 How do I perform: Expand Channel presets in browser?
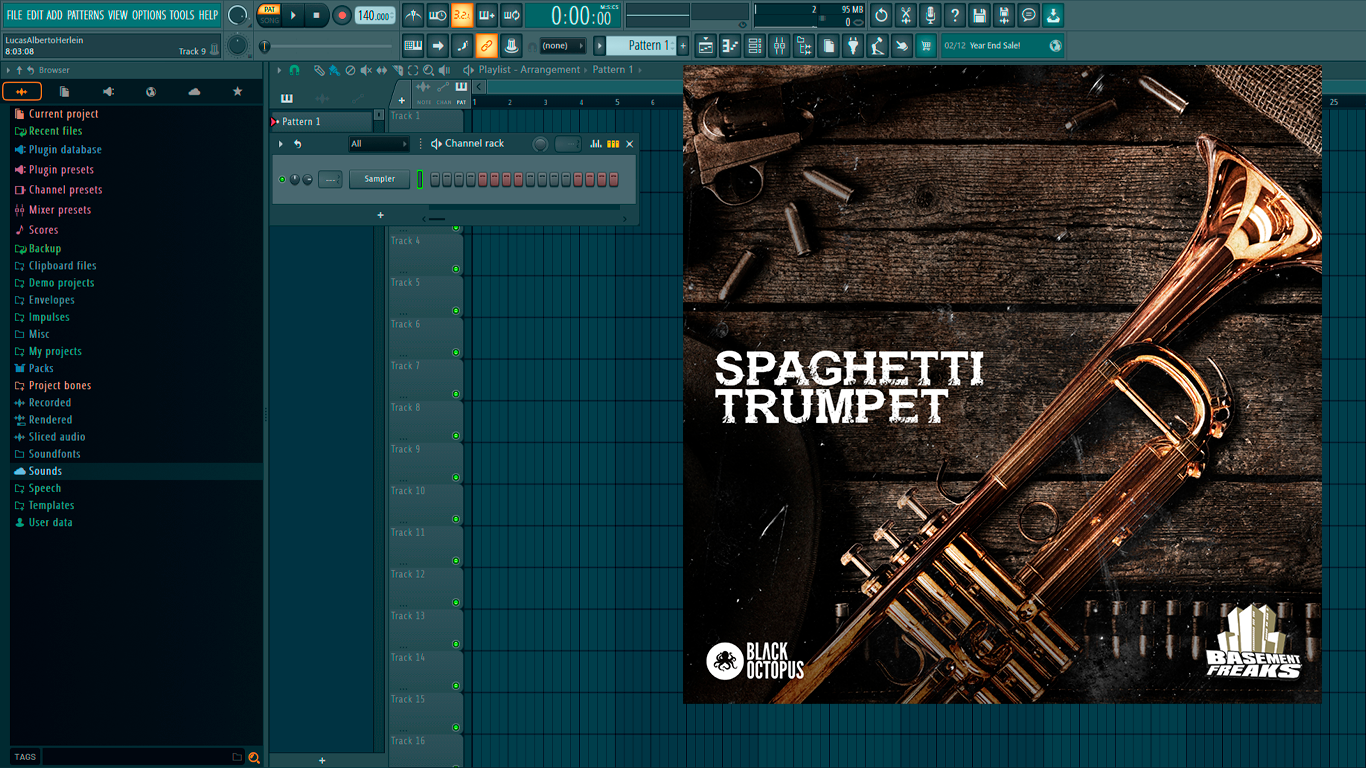tap(65, 190)
